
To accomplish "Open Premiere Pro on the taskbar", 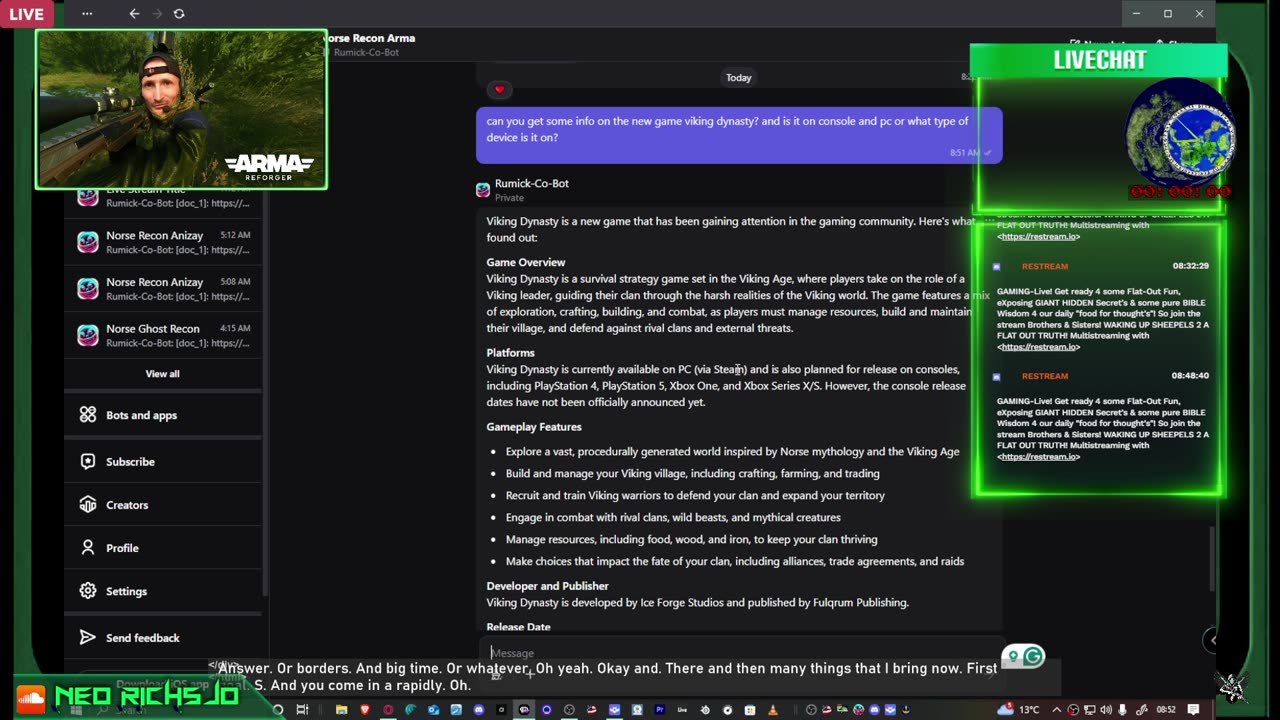I will click(661, 710).
